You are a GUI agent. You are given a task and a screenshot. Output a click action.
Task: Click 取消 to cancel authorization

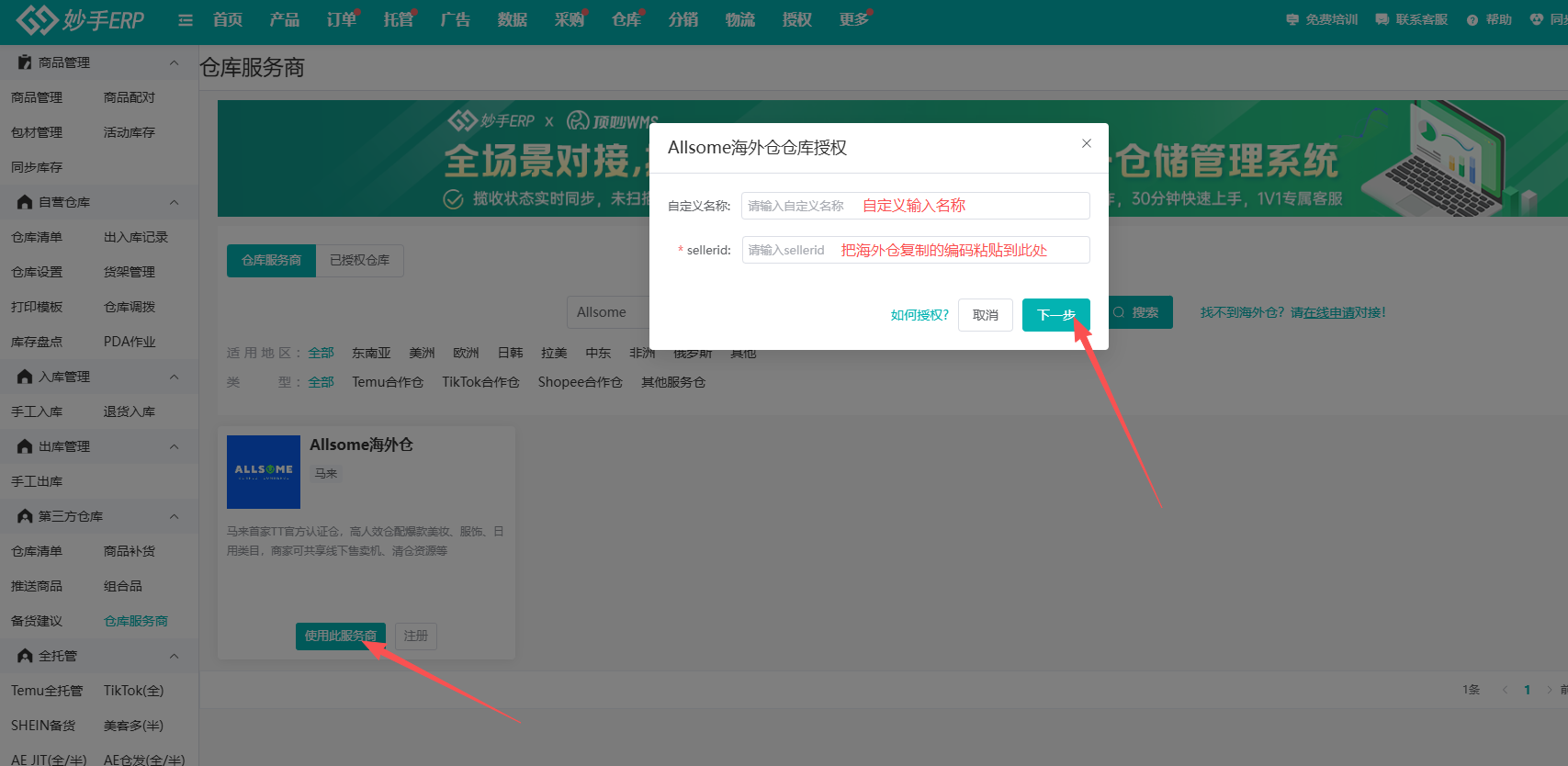(x=986, y=315)
